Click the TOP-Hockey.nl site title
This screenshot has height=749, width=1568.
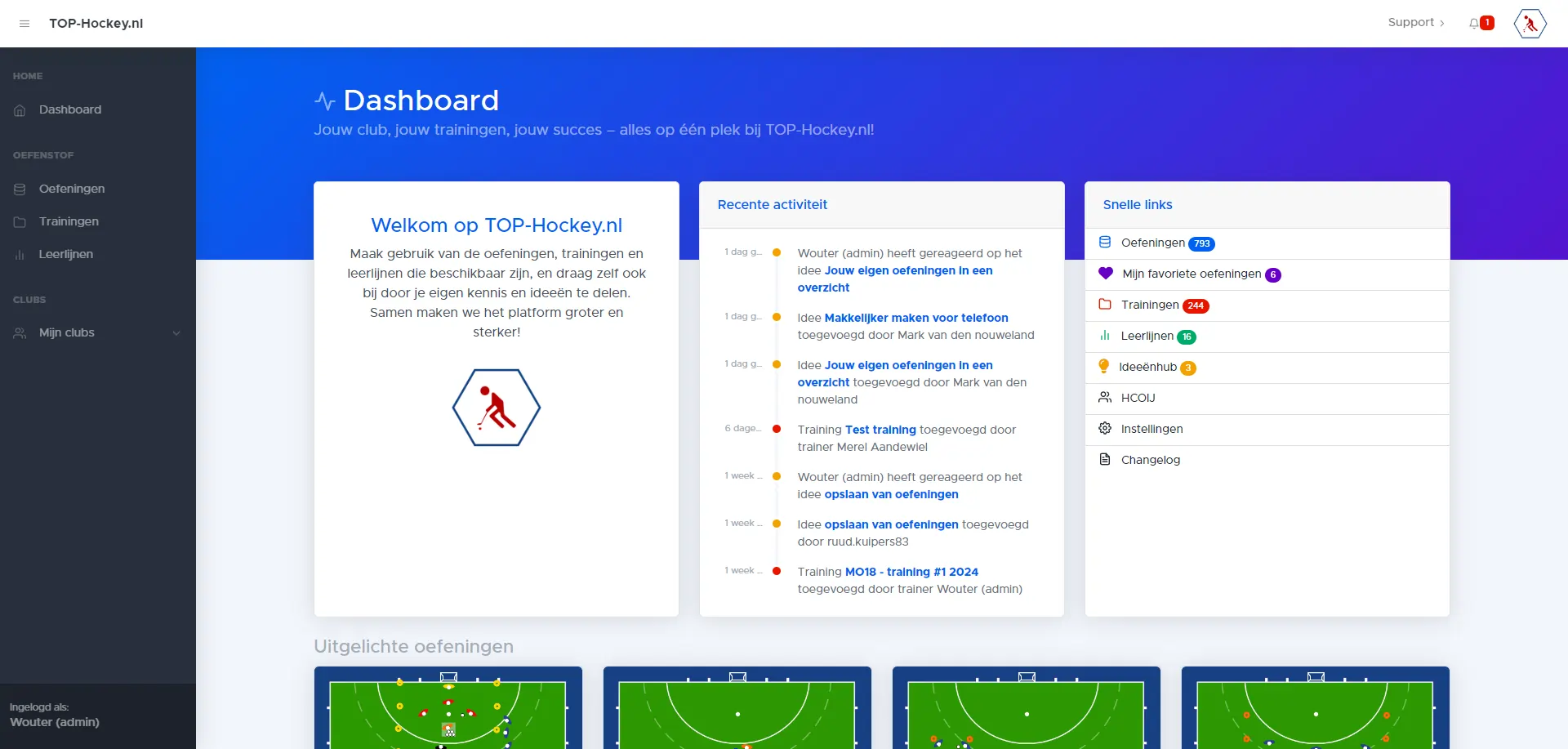[96, 24]
